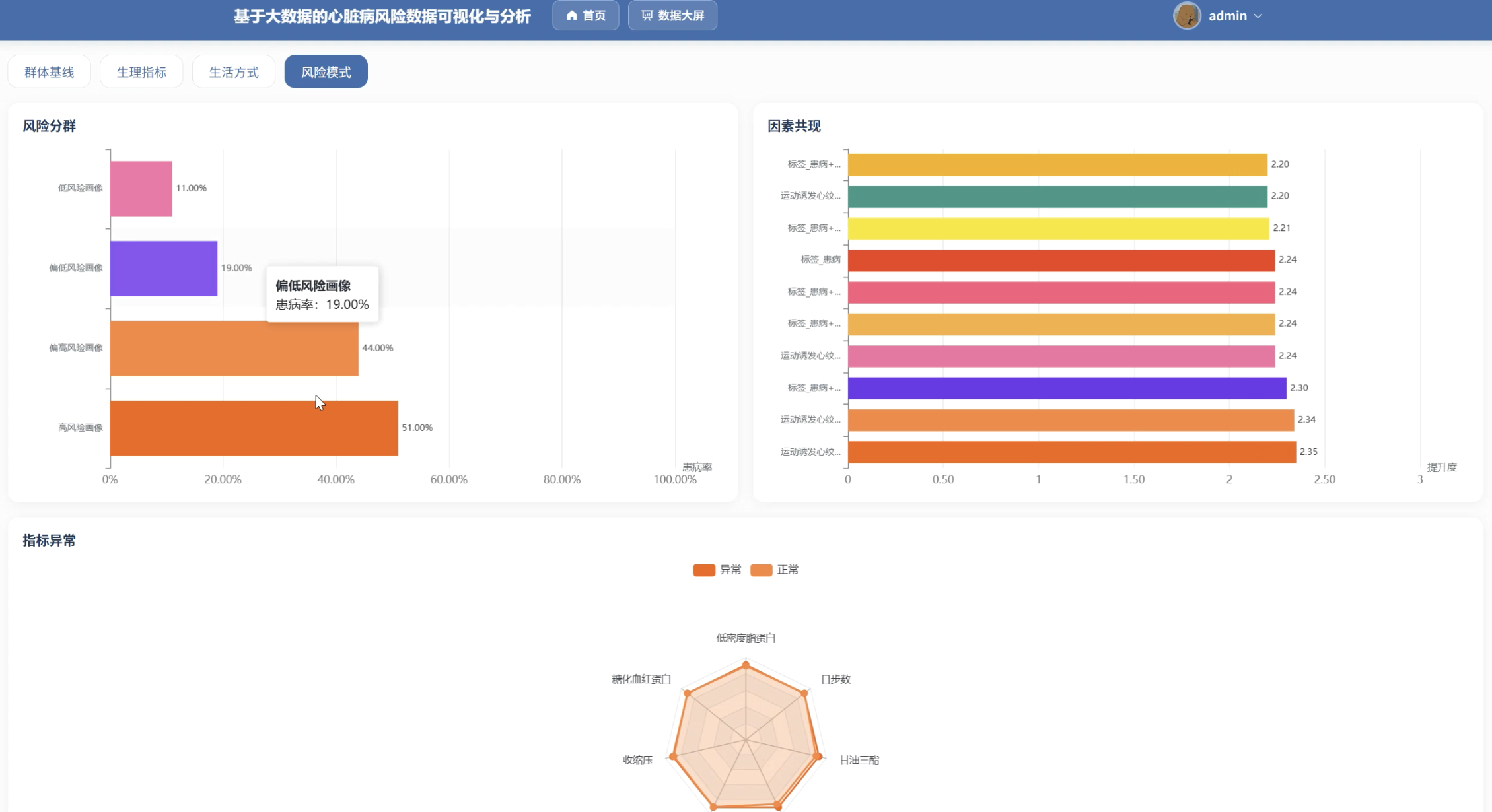Click the 糖化血红蛋白 radar label
Image resolution: width=1492 pixels, height=812 pixels.
click(641, 679)
